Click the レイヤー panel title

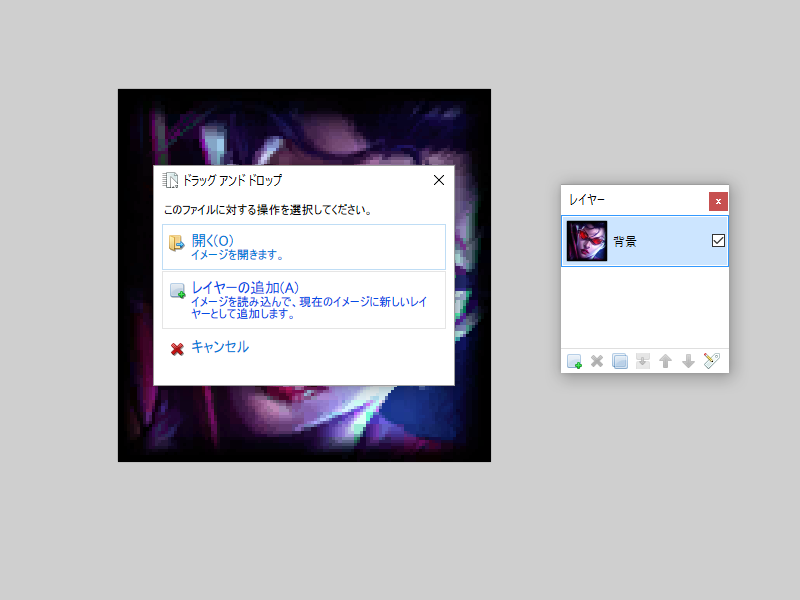(587, 200)
